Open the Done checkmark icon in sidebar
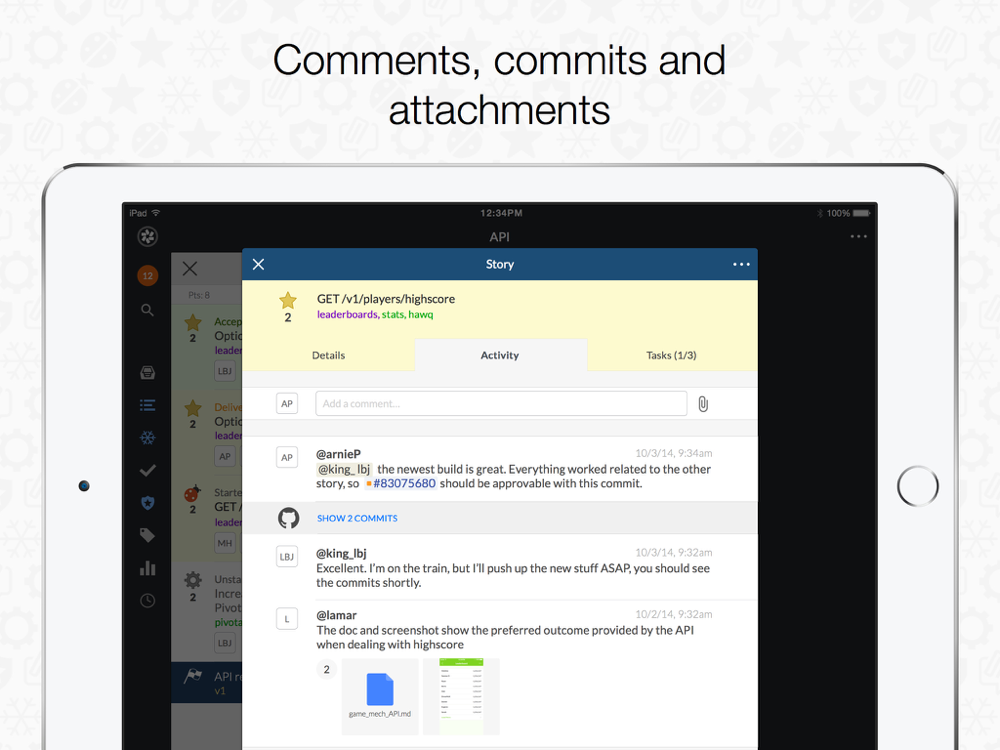Screen dimensions: 1000x750 click(147, 471)
